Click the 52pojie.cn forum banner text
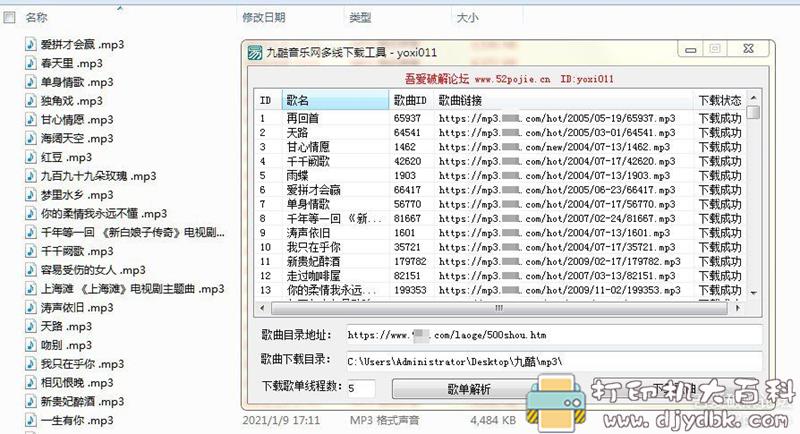800x434 pixels. pyautogui.click(x=509, y=79)
